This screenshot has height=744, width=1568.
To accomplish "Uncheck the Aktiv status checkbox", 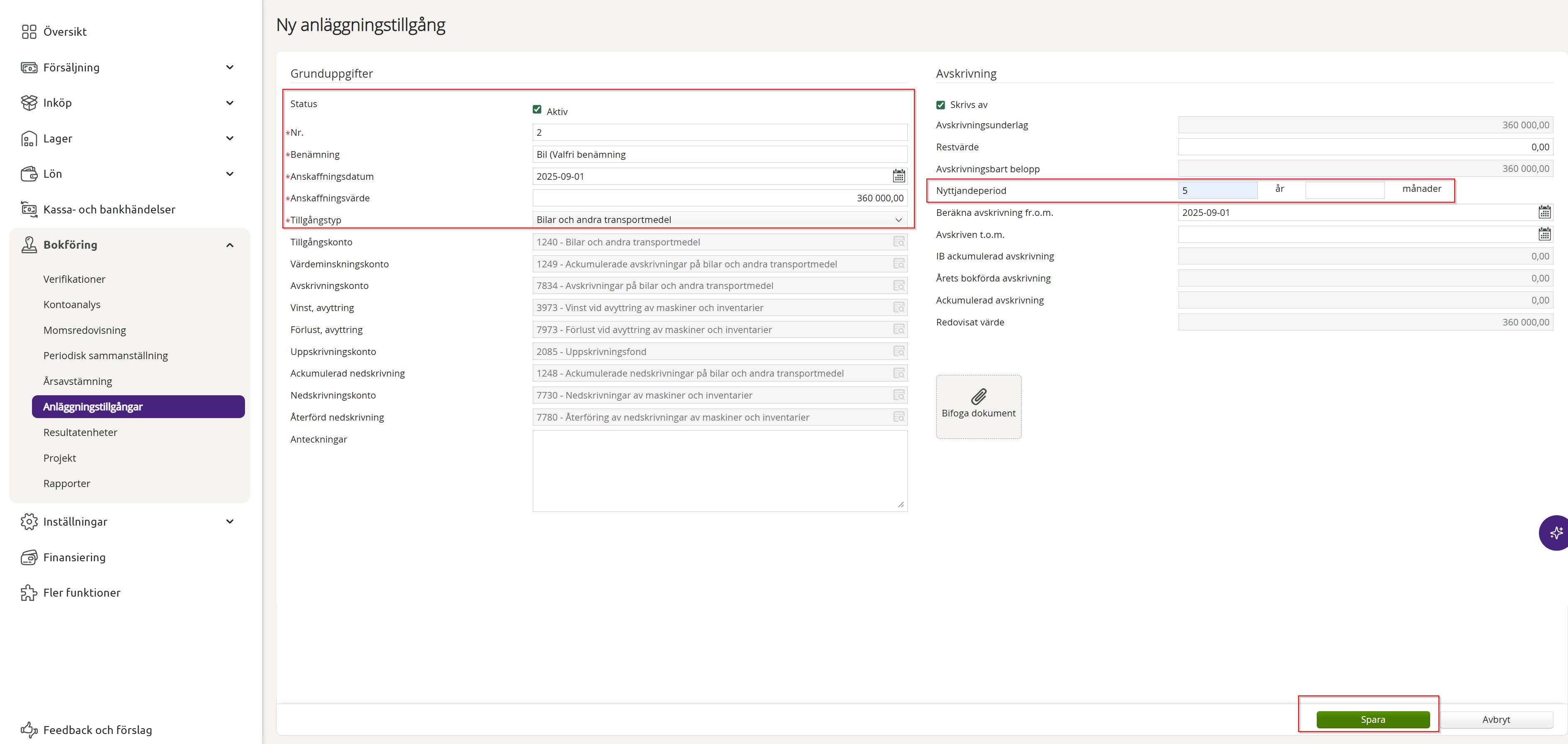I will pos(537,110).
